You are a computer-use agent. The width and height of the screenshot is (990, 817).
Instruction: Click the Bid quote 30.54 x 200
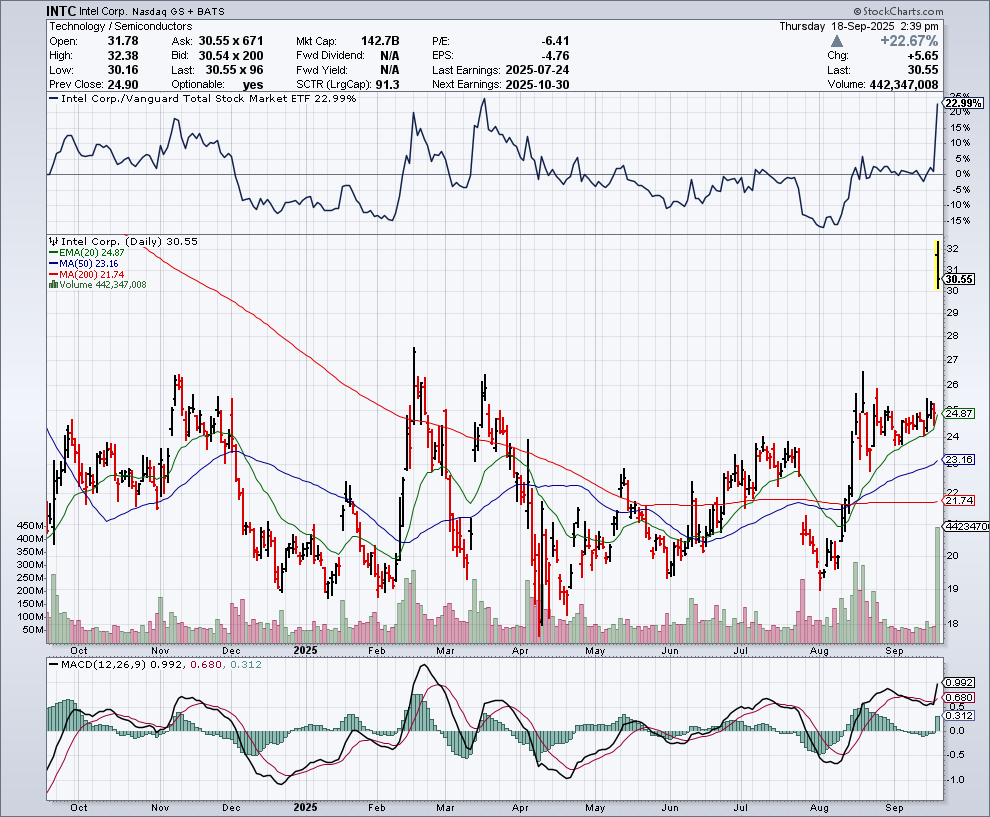click(x=230, y=56)
